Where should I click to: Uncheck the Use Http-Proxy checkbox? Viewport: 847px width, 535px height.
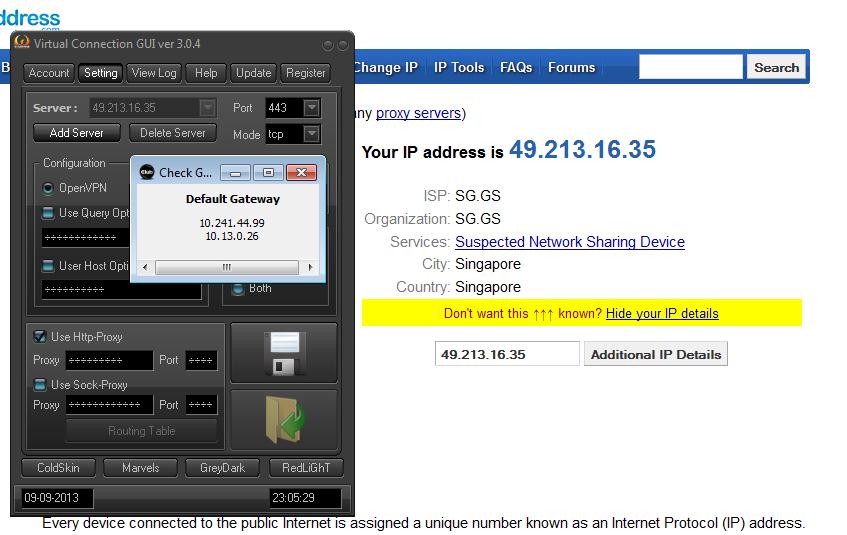pyautogui.click(x=39, y=337)
